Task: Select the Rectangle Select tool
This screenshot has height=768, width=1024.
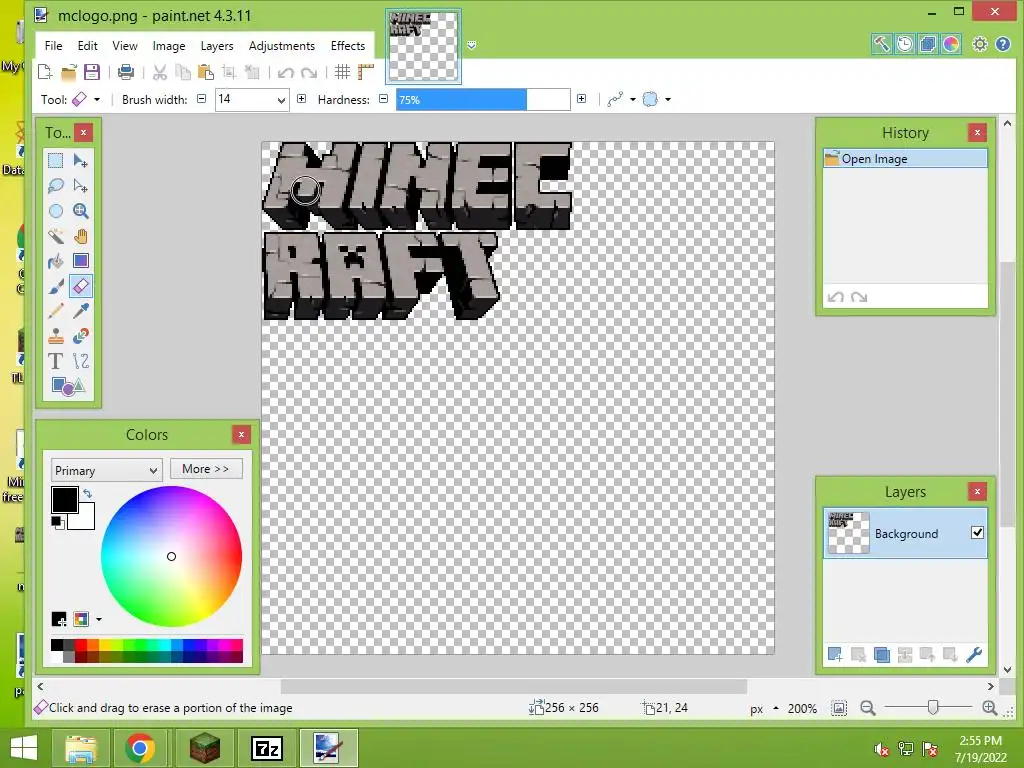Action: coord(56,161)
